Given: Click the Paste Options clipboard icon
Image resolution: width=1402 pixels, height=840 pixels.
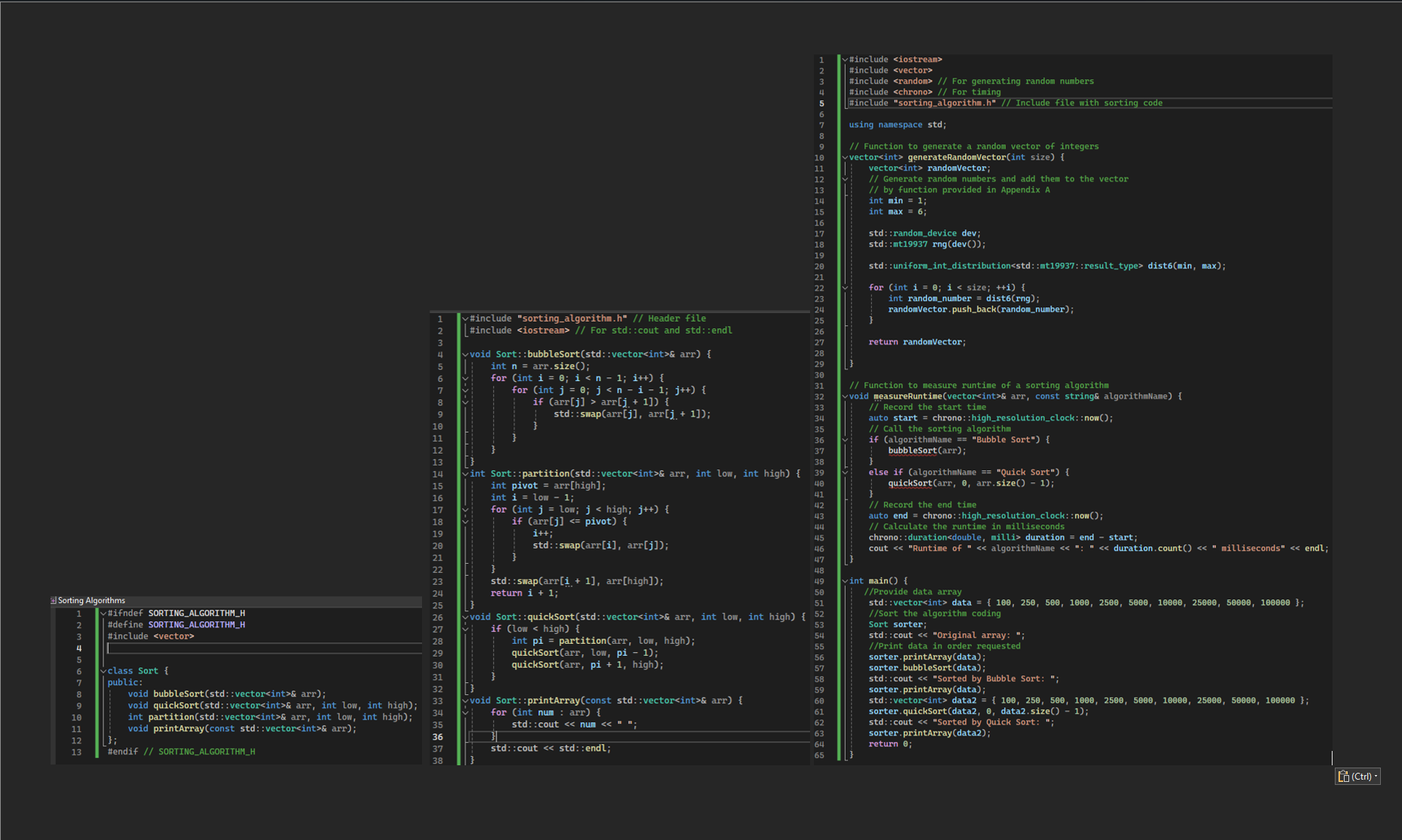Looking at the screenshot, I should (1344, 776).
